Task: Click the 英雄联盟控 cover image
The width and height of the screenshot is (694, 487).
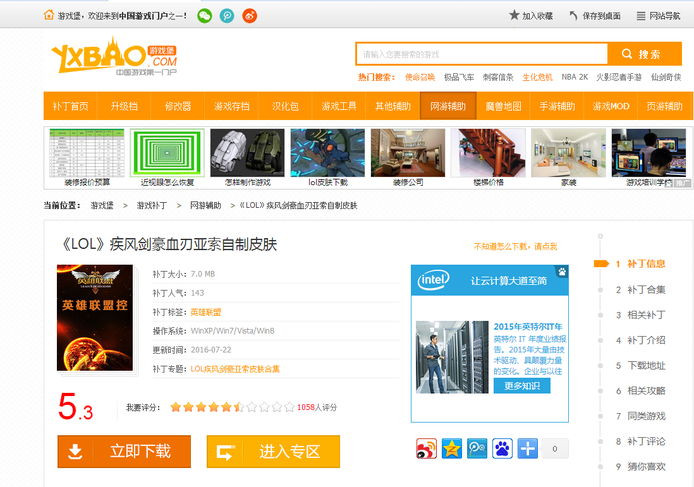Action: [95, 318]
